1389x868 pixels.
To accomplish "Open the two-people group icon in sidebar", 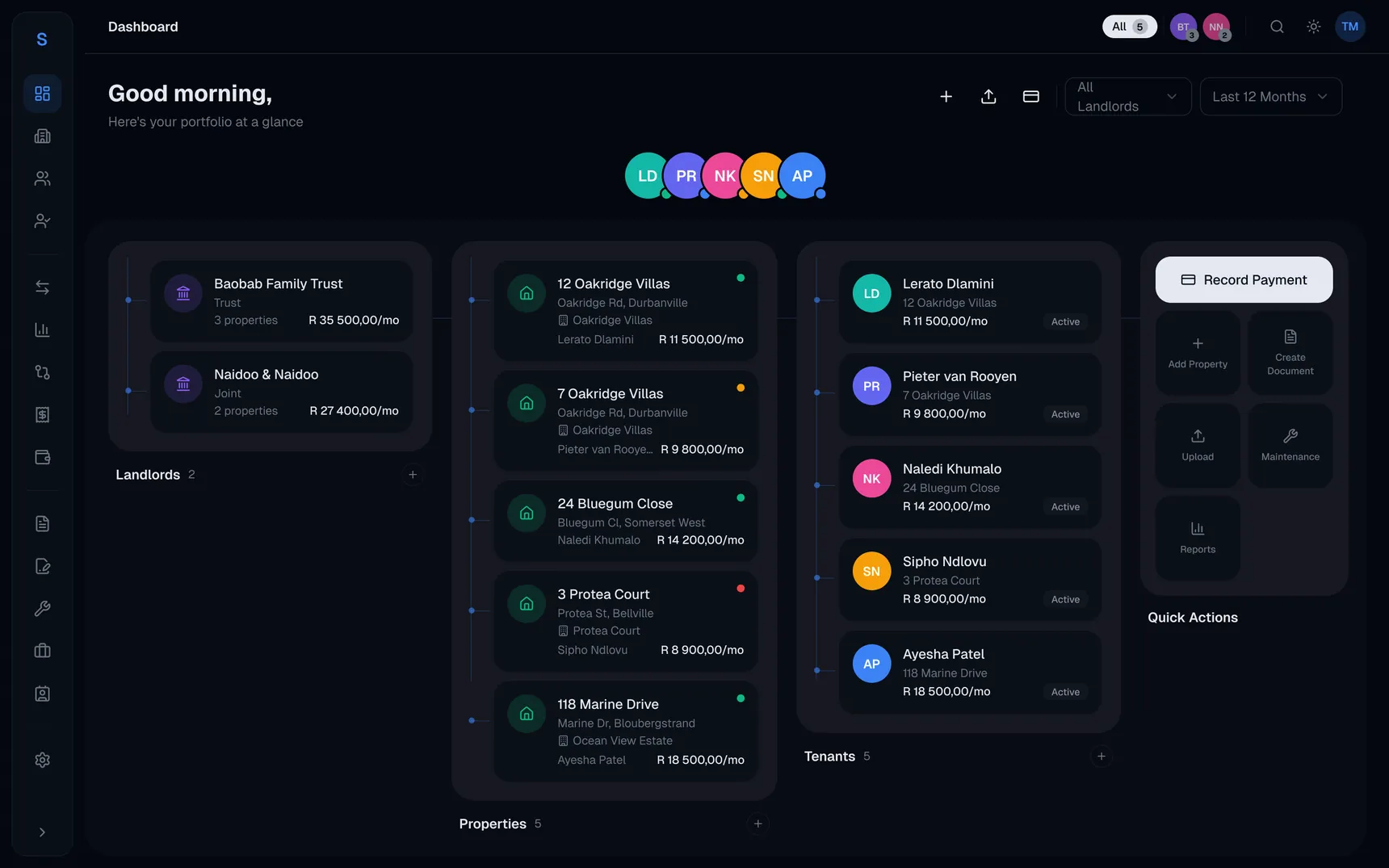I will click(42, 178).
